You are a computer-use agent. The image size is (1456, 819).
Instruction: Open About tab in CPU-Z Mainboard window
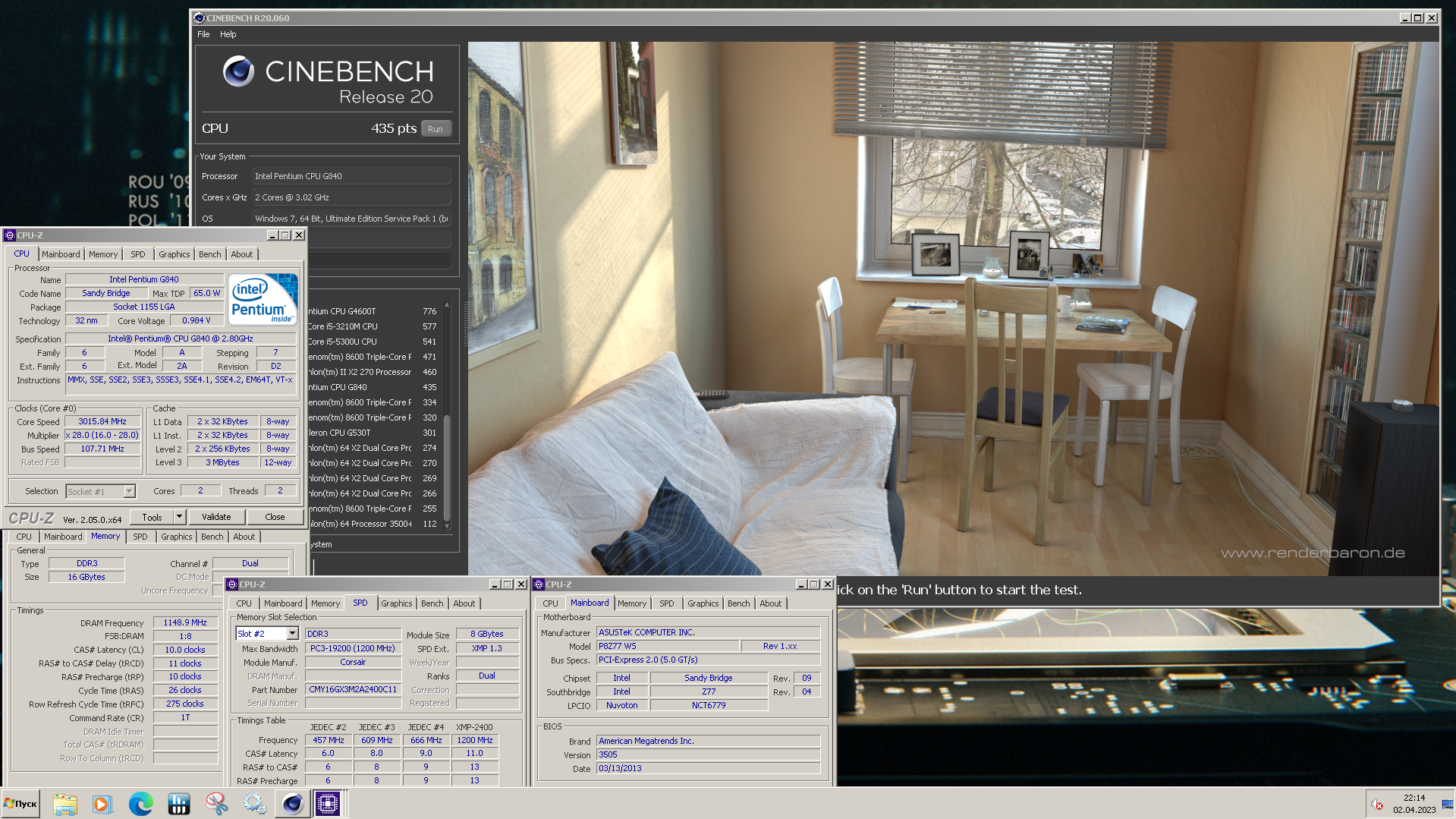(x=771, y=603)
